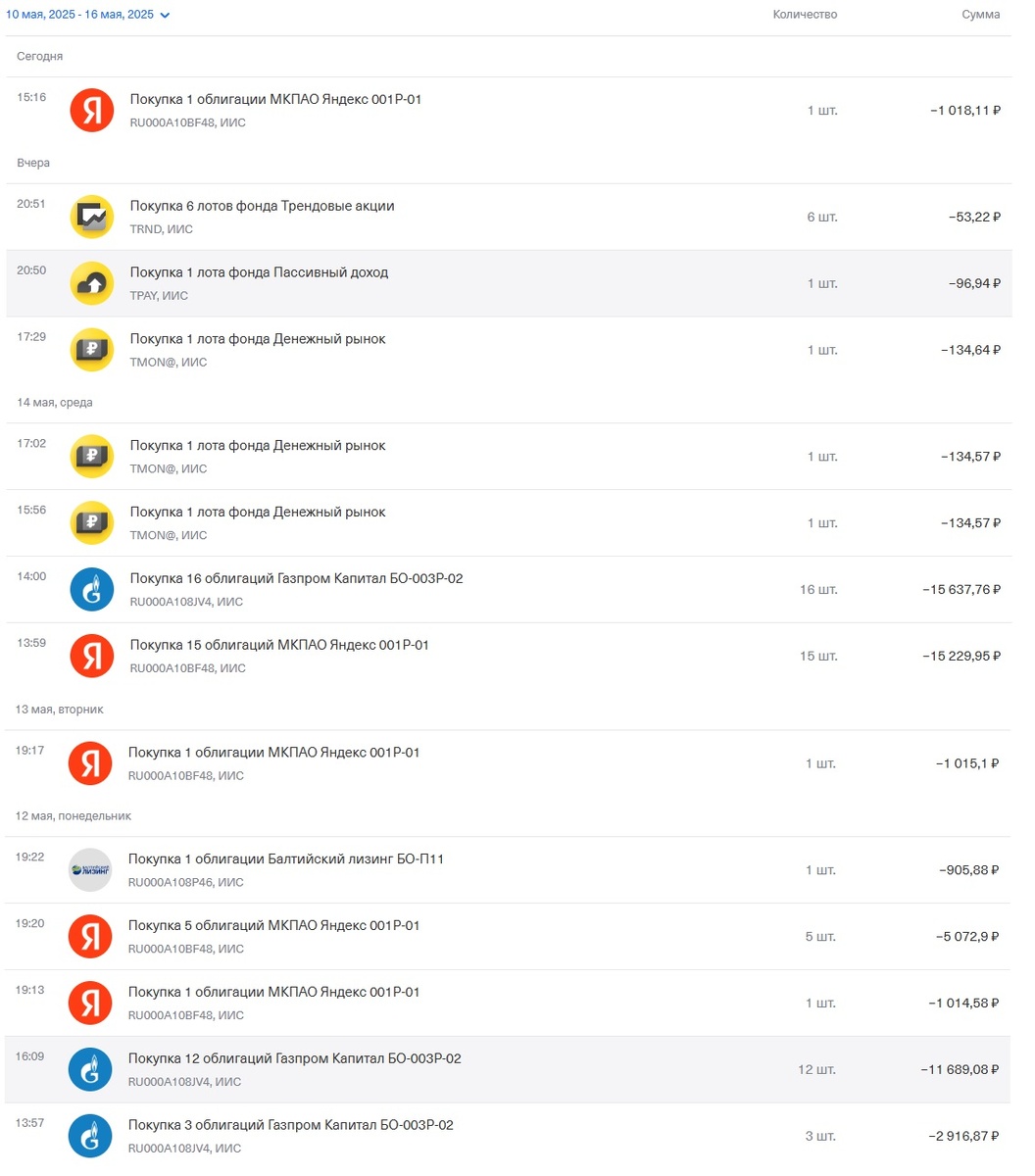This screenshot has height=1176, width=1035.
Task: Click the Трендовые акции fund icon
Action: [92, 217]
